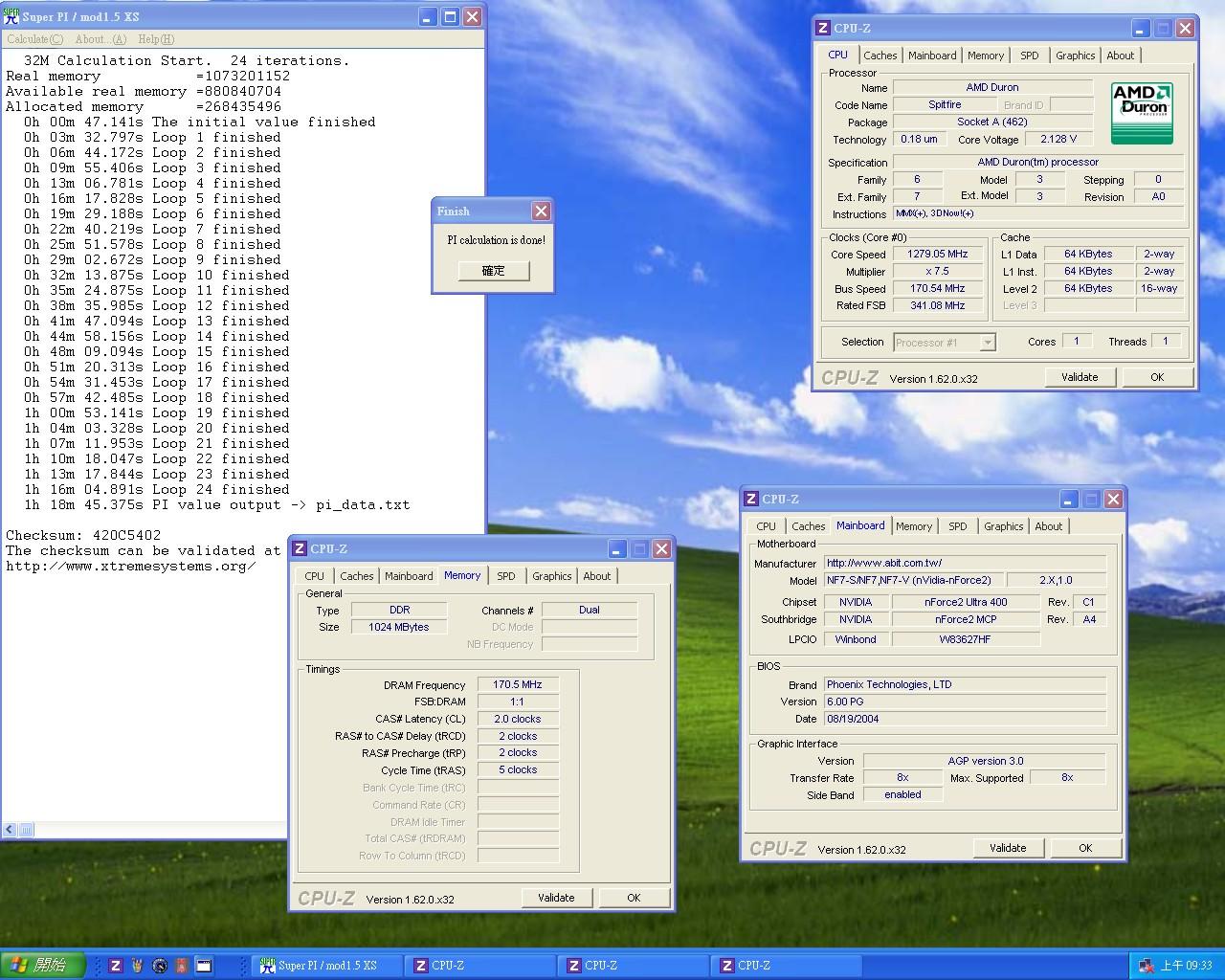
Task: Click the round dark quick launch icon
Action: pyautogui.click(x=160, y=966)
